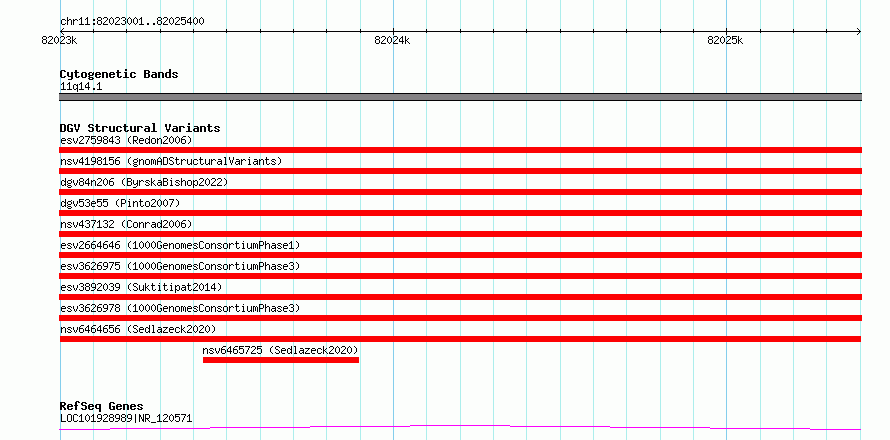
Task: Click the red bar for dgv84n206
Action: click(460, 192)
